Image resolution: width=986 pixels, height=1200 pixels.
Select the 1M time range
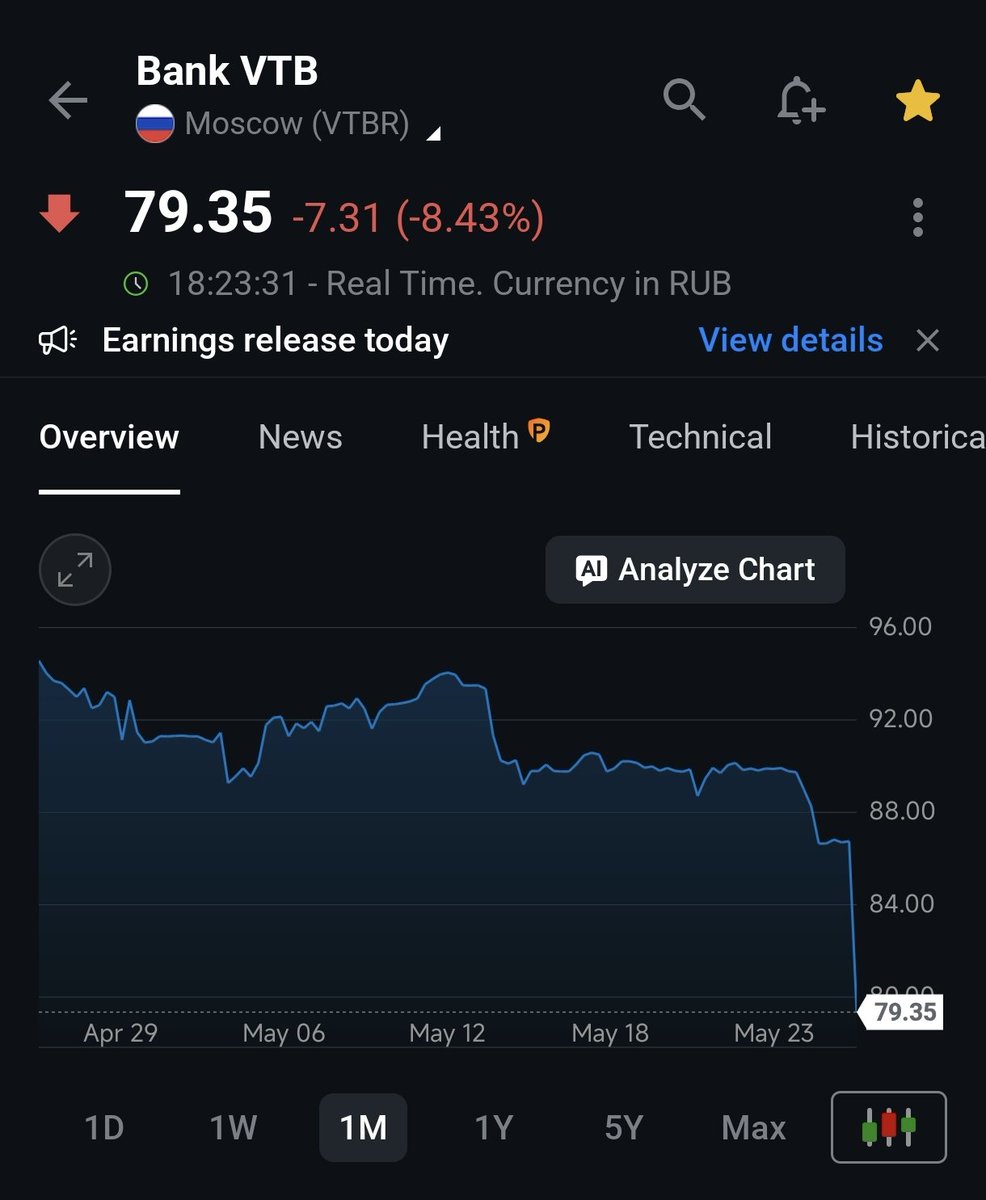click(363, 1128)
